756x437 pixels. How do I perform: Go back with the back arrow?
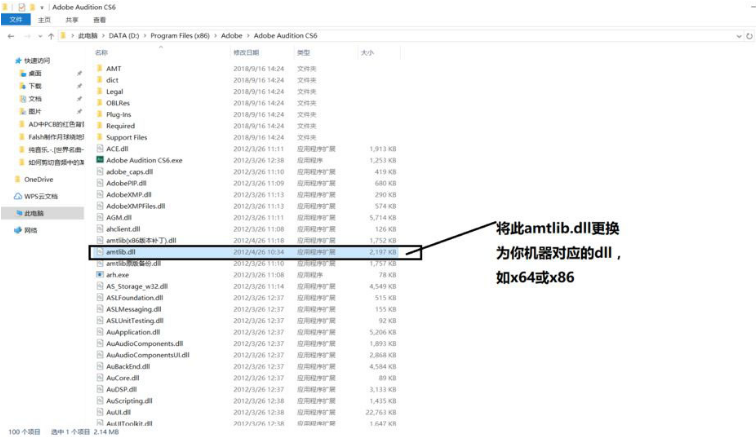click(11, 36)
